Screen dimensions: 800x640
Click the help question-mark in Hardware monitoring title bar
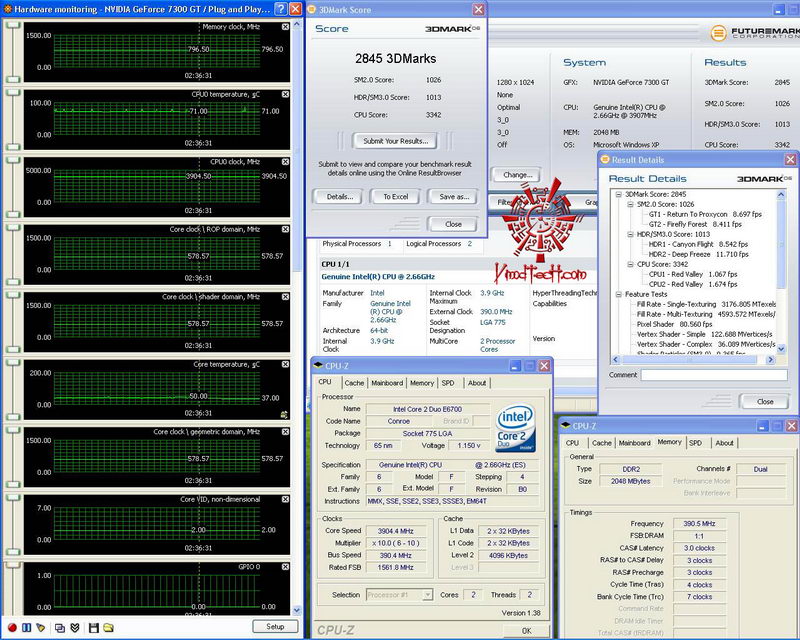281,9
